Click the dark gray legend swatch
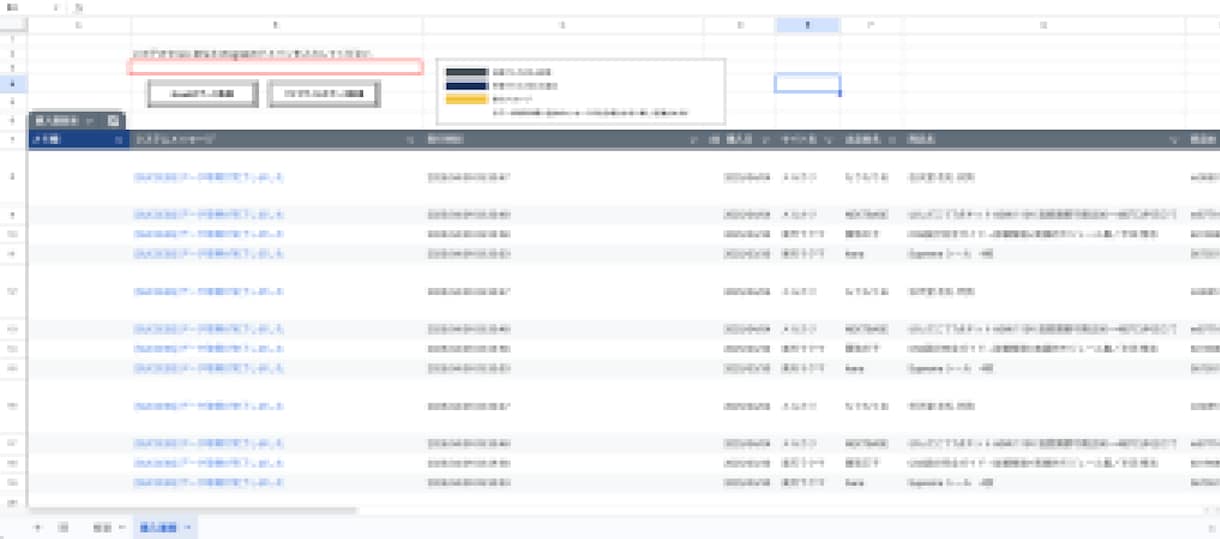Image resolution: width=1220 pixels, height=539 pixels. pos(466,73)
